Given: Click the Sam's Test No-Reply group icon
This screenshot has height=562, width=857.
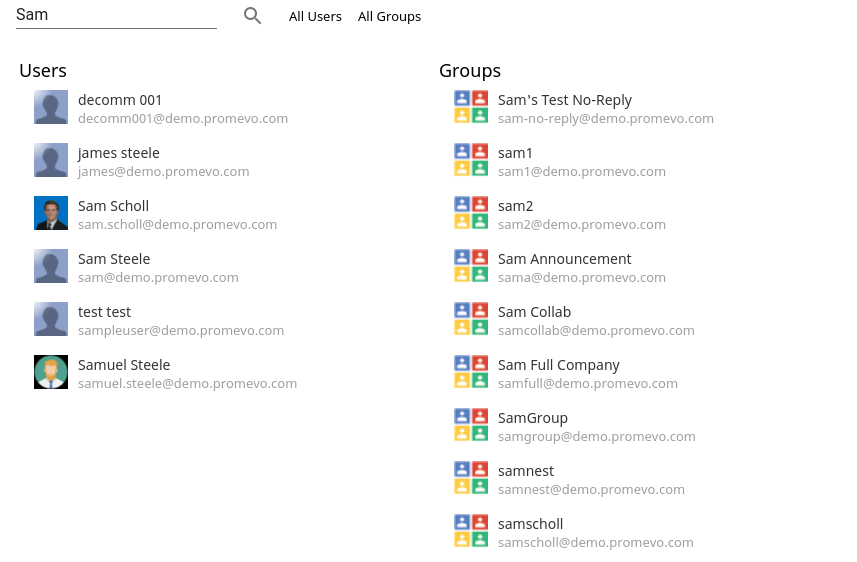Looking at the screenshot, I should coord(471,107).
